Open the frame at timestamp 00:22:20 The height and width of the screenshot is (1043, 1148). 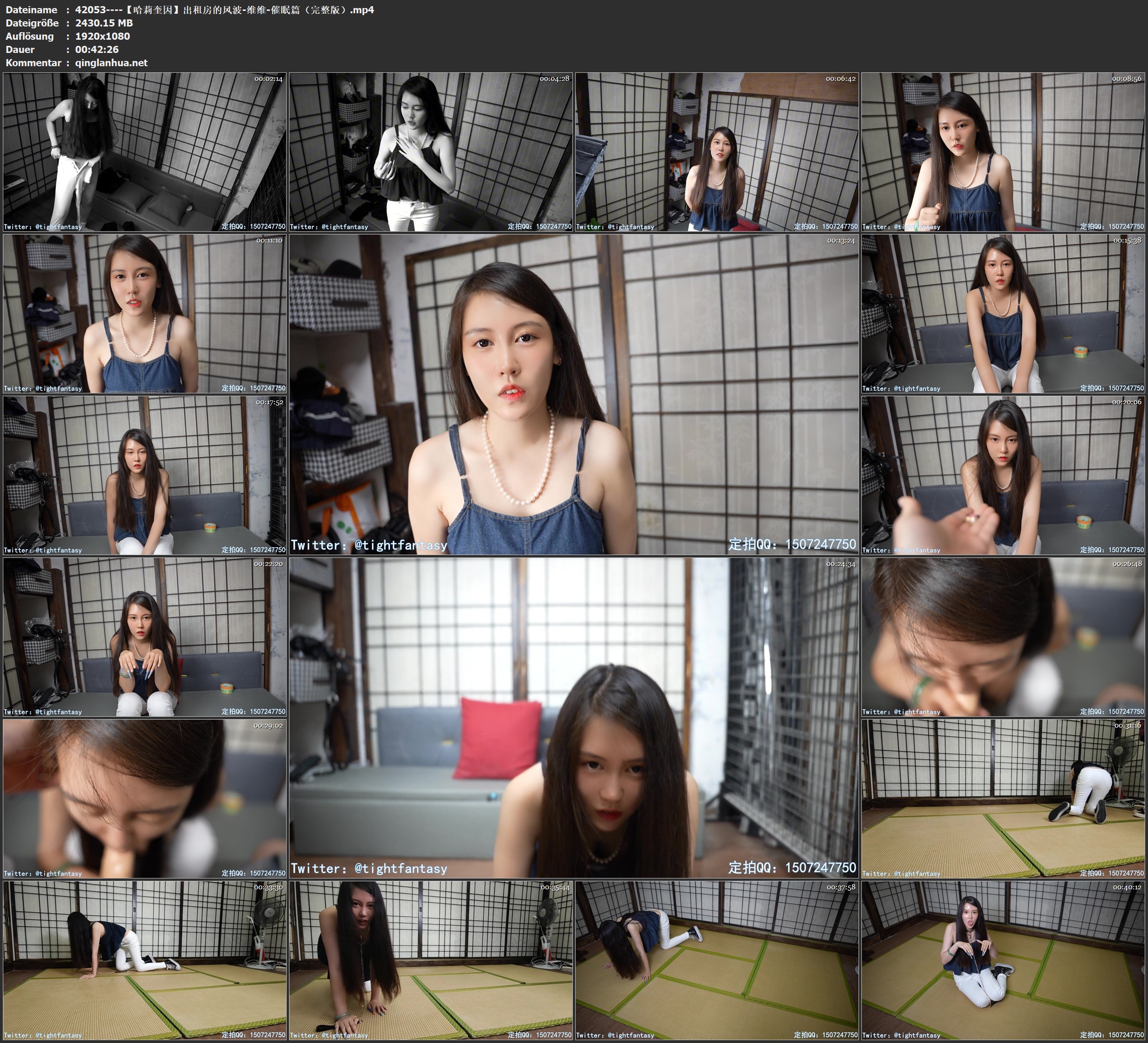click(x=145, y=637)
